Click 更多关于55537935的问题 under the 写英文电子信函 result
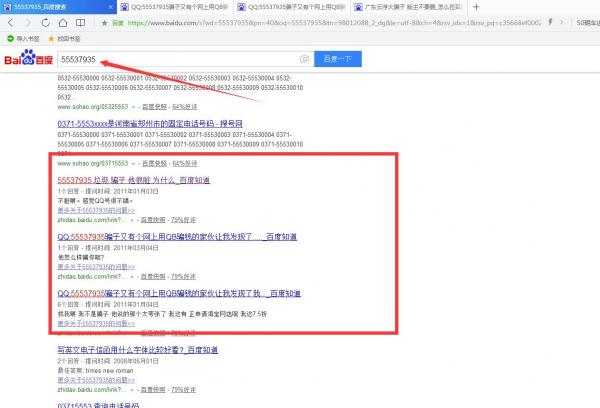The image size is (600, 408). click(96, 380)
